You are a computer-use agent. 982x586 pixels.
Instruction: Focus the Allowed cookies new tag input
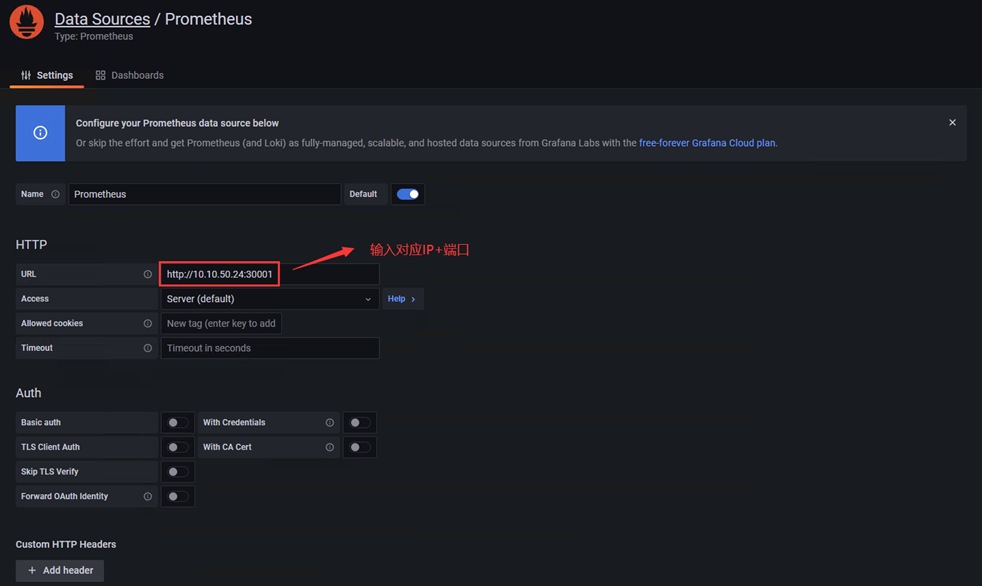click(221, 324)
